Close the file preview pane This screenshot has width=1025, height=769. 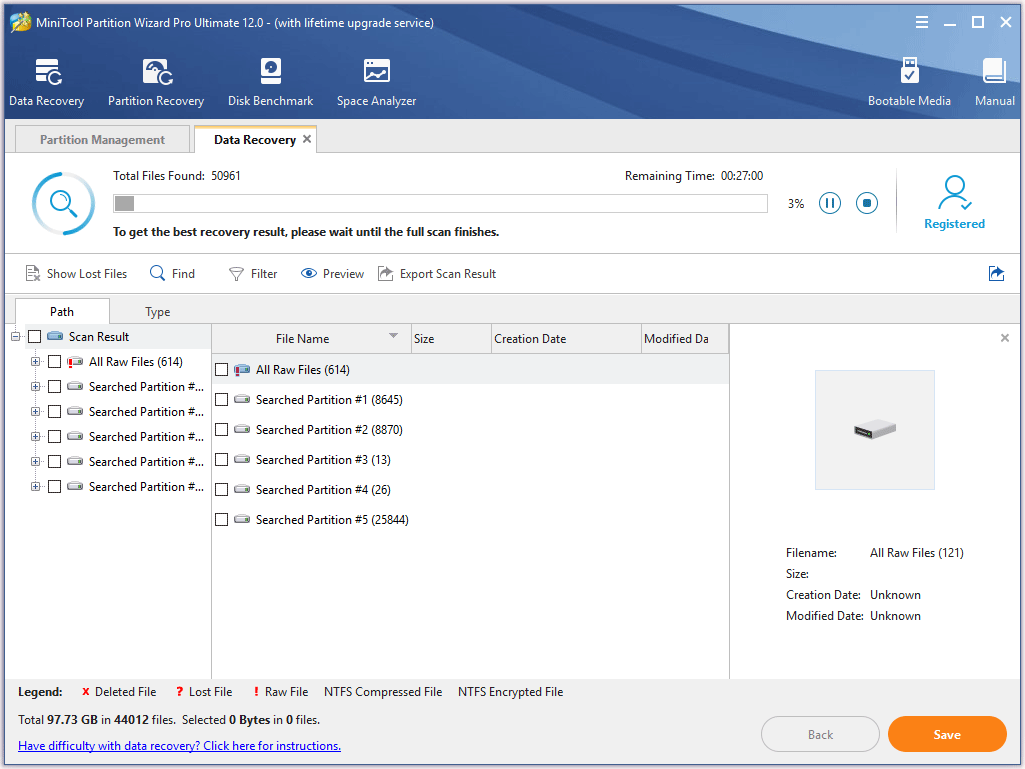tap(1005, 338)
